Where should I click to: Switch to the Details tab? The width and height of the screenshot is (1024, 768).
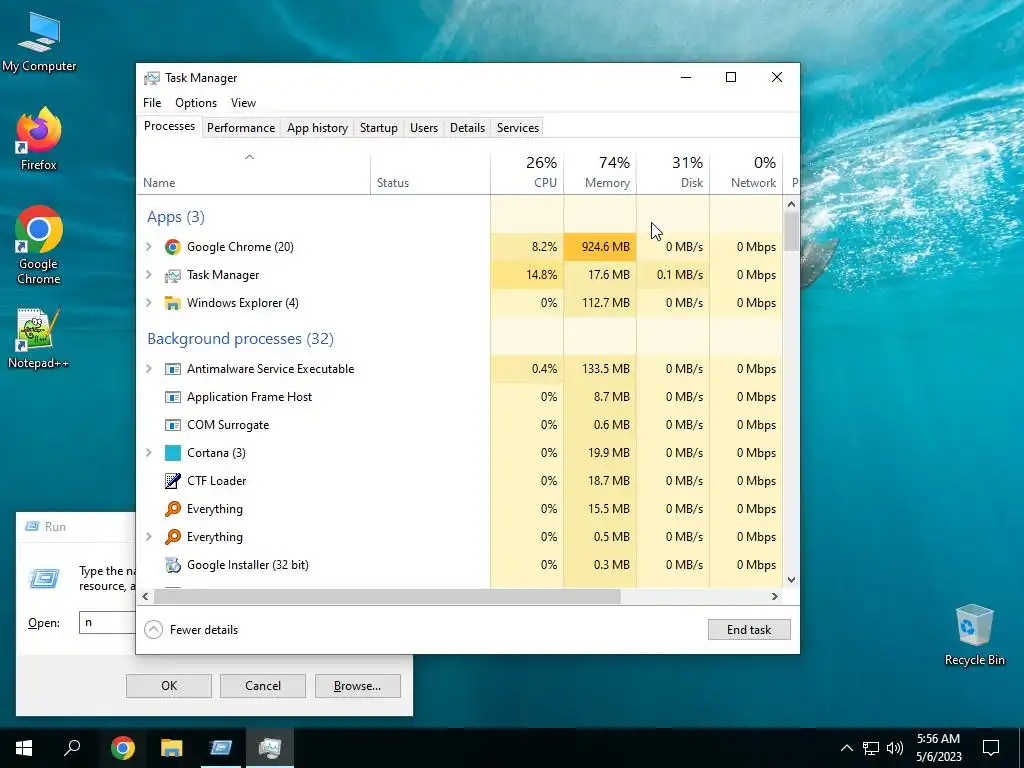tap(468, 128)
